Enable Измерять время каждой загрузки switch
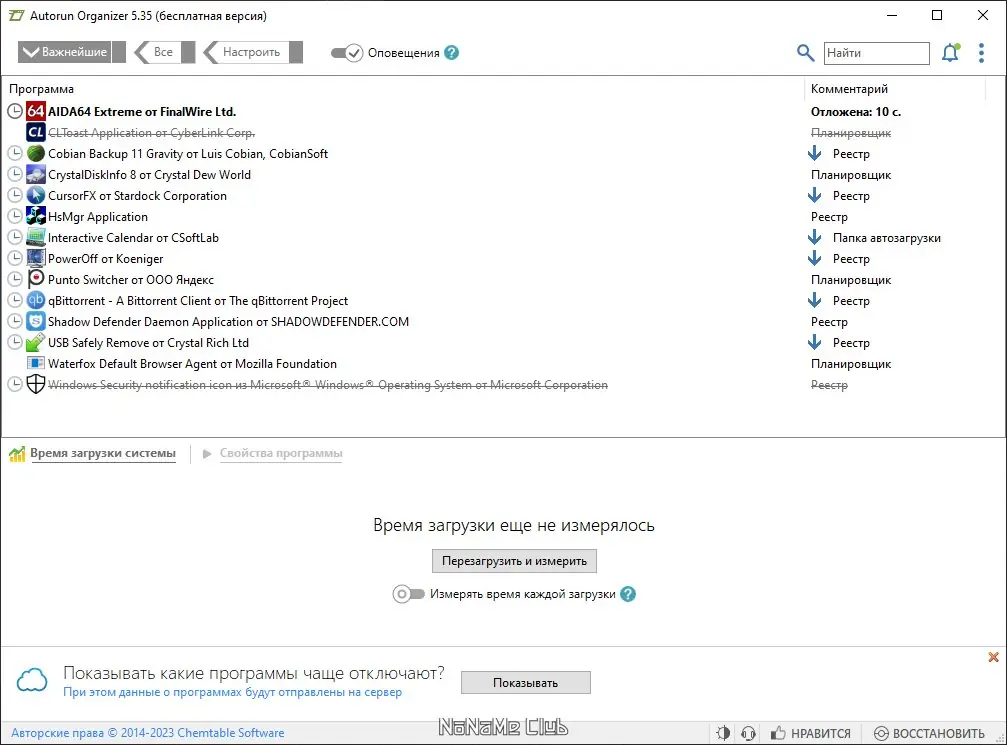The height and width of the screenshot is (745, 1007). 408,594
